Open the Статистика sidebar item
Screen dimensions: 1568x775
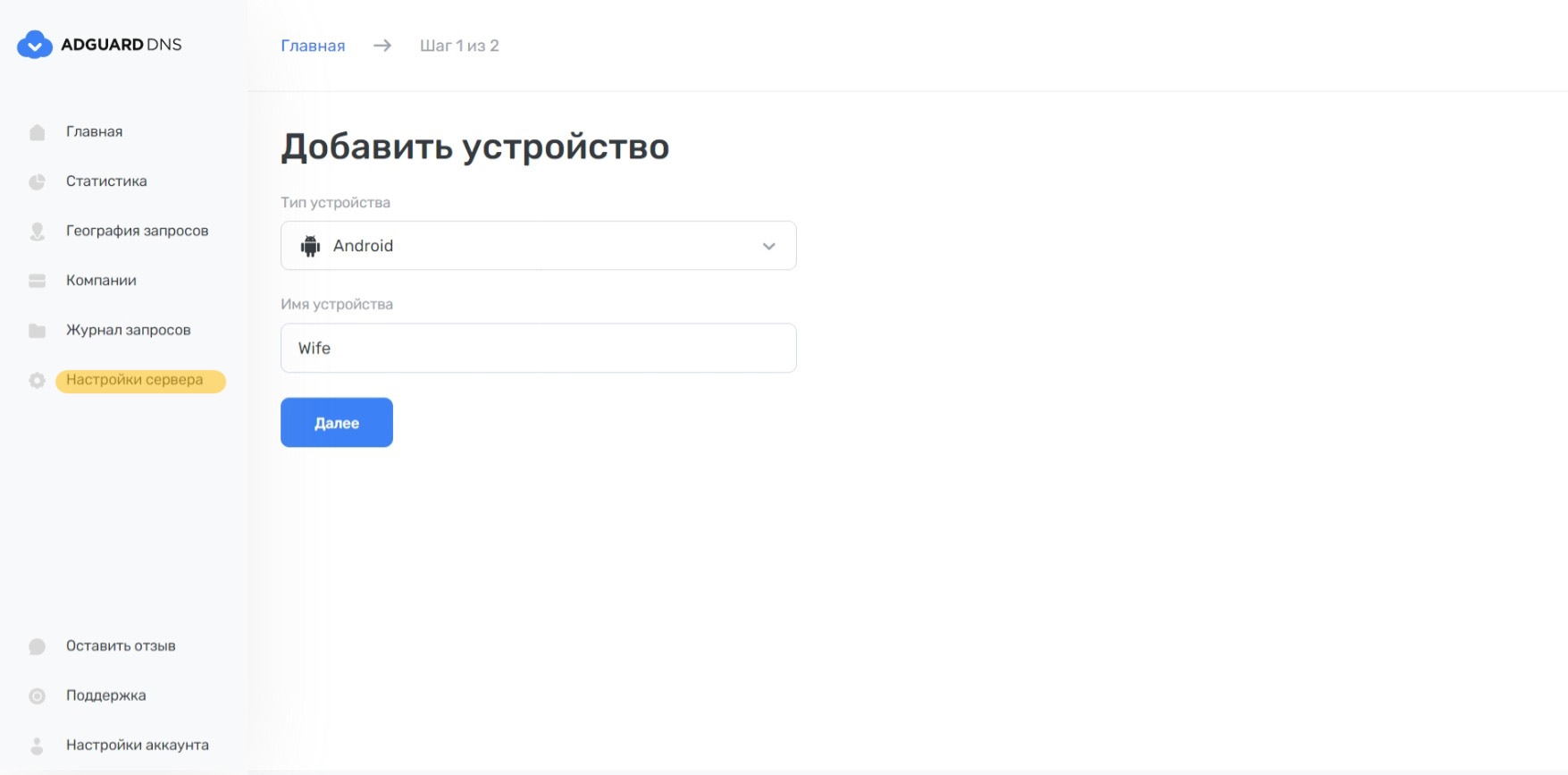[x=106, y=181]
